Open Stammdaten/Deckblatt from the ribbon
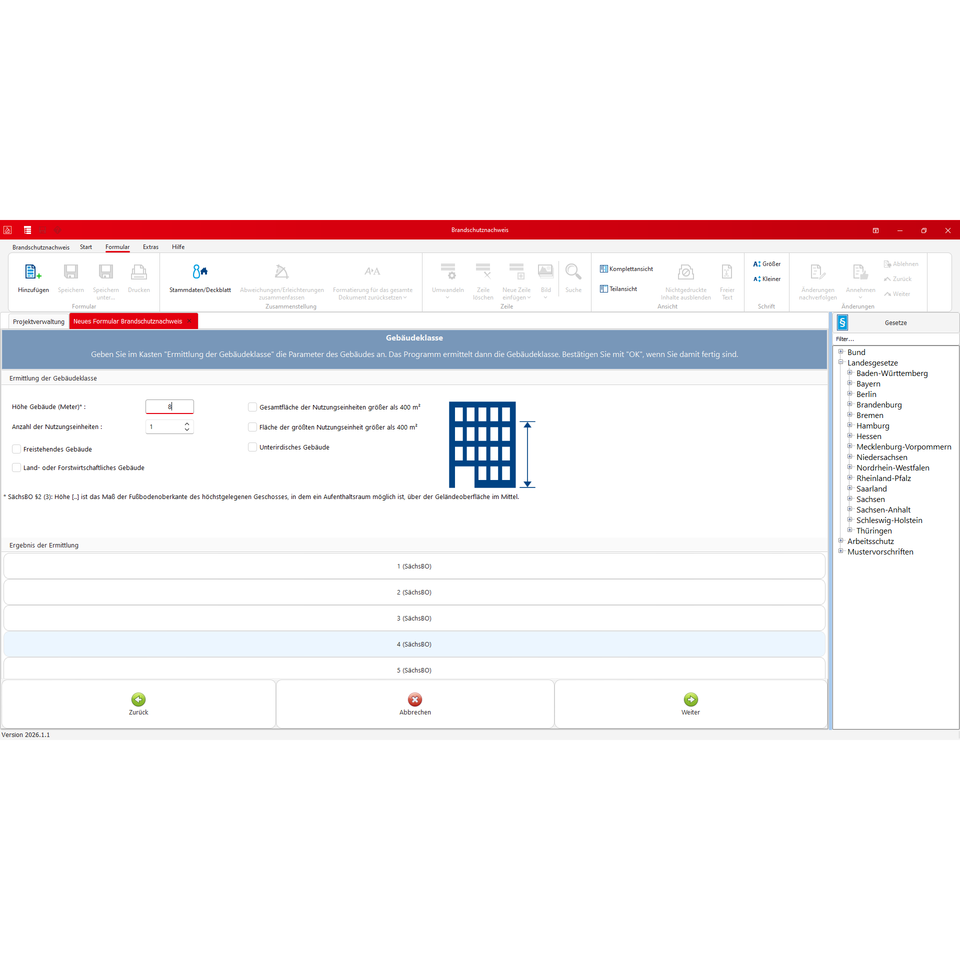The width and height of the screenshot is (960, 960). coord(200,272)
